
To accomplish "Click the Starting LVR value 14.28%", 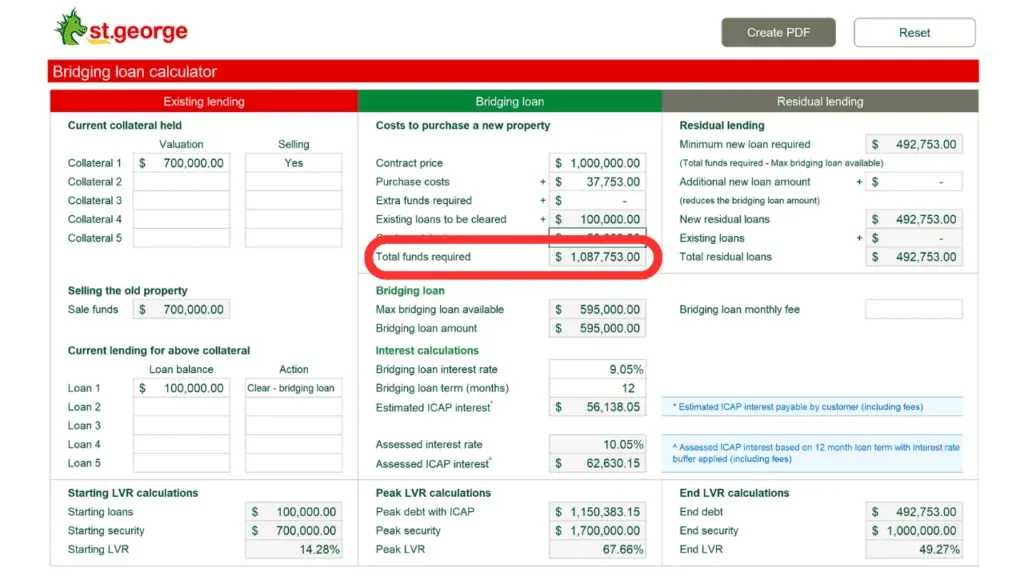I will click(x=293, y=549).
